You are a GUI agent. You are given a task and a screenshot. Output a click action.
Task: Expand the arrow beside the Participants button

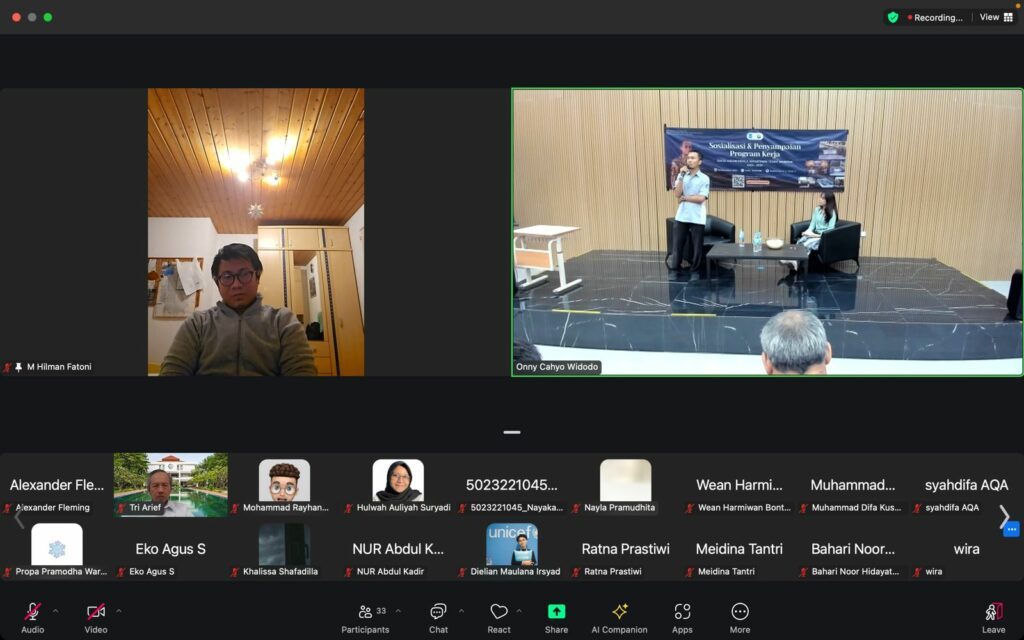tap(398, 611)
